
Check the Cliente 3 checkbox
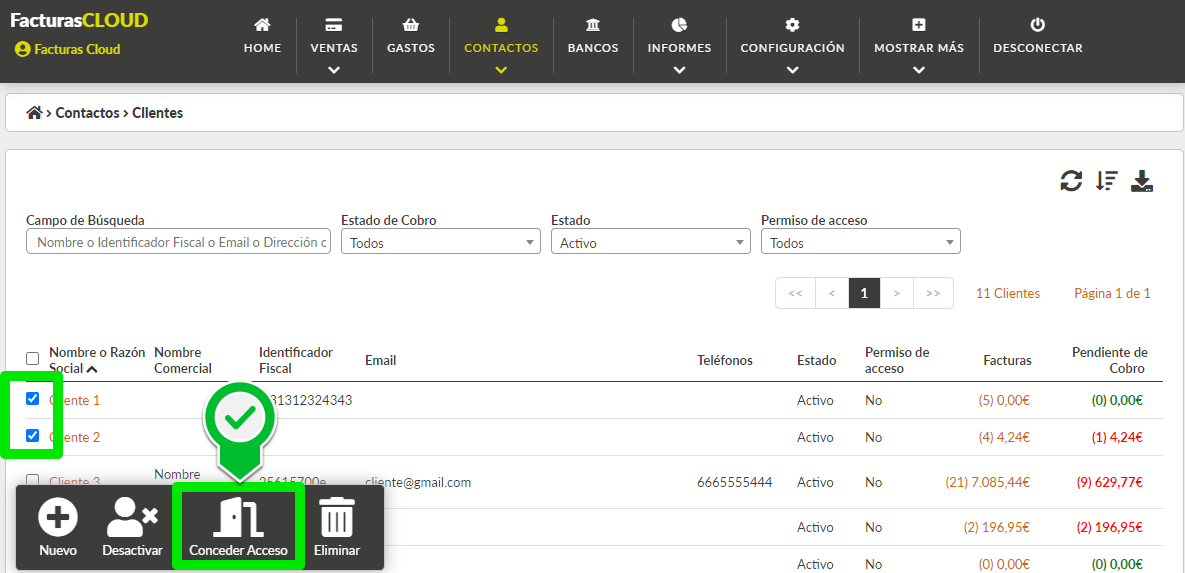(32, 480)
